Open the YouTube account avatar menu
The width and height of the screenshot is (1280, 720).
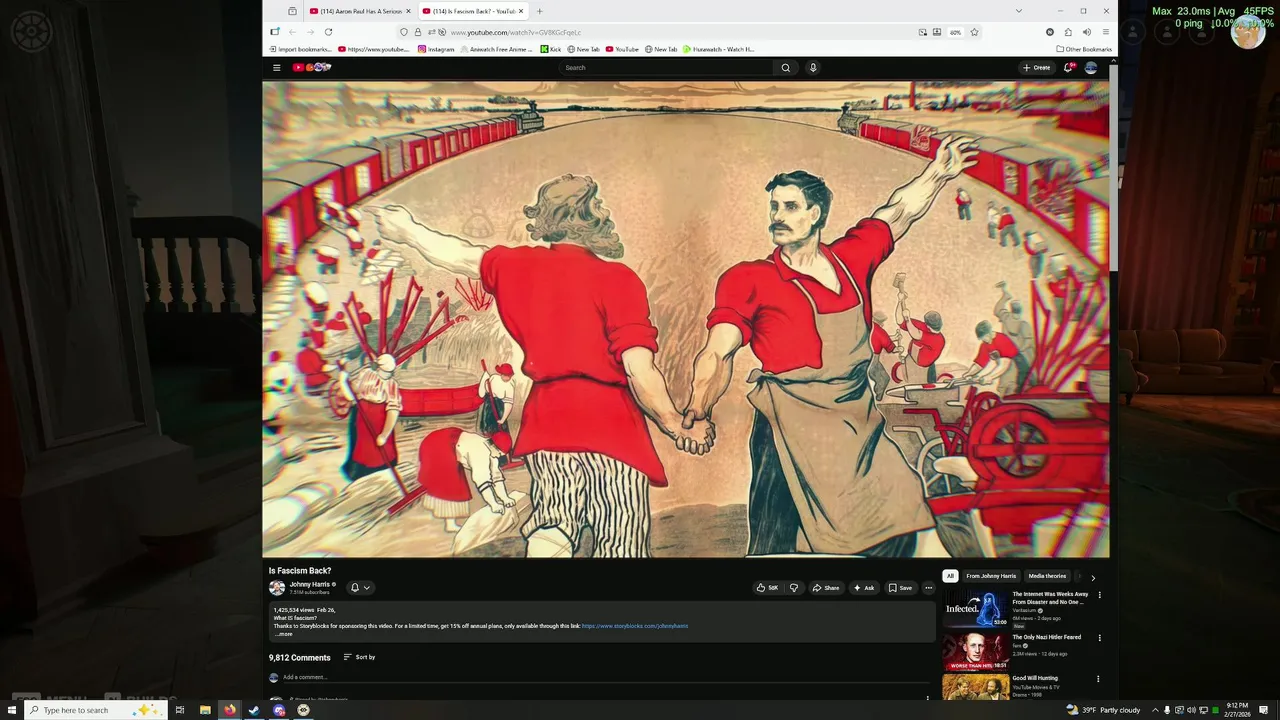coord(1091,68)
